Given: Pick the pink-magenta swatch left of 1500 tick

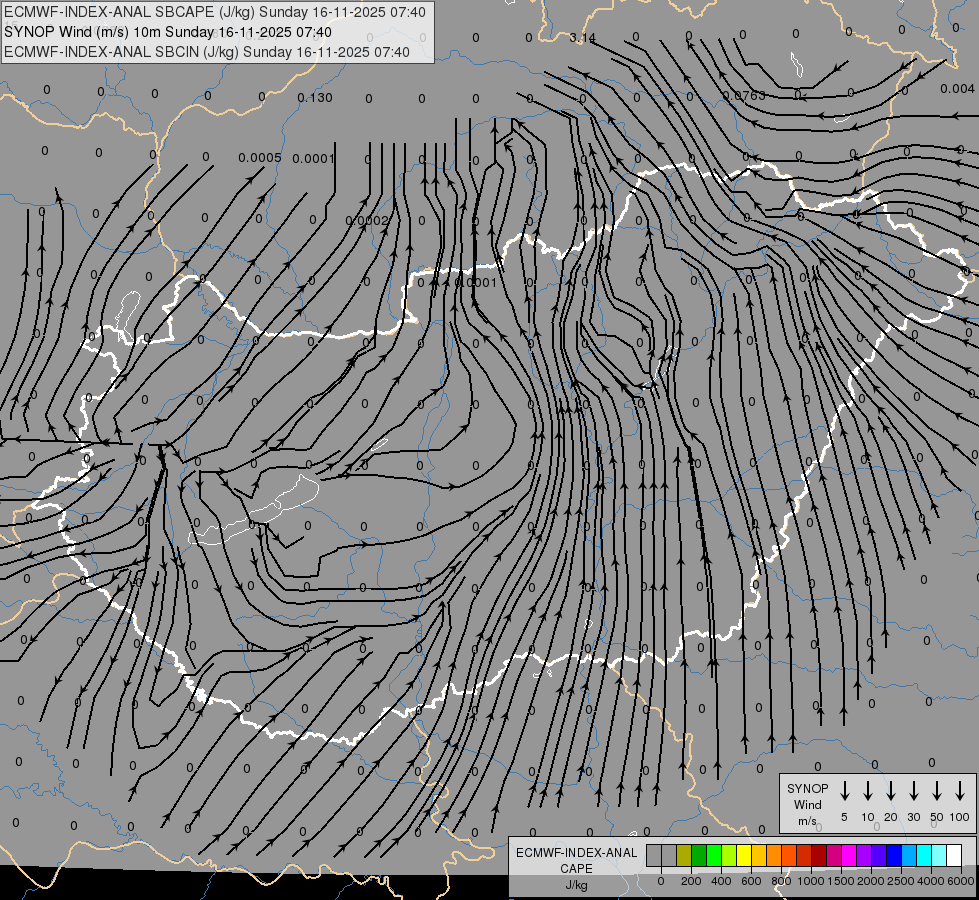Looking at the screenshot, I should tap(834, 856).
